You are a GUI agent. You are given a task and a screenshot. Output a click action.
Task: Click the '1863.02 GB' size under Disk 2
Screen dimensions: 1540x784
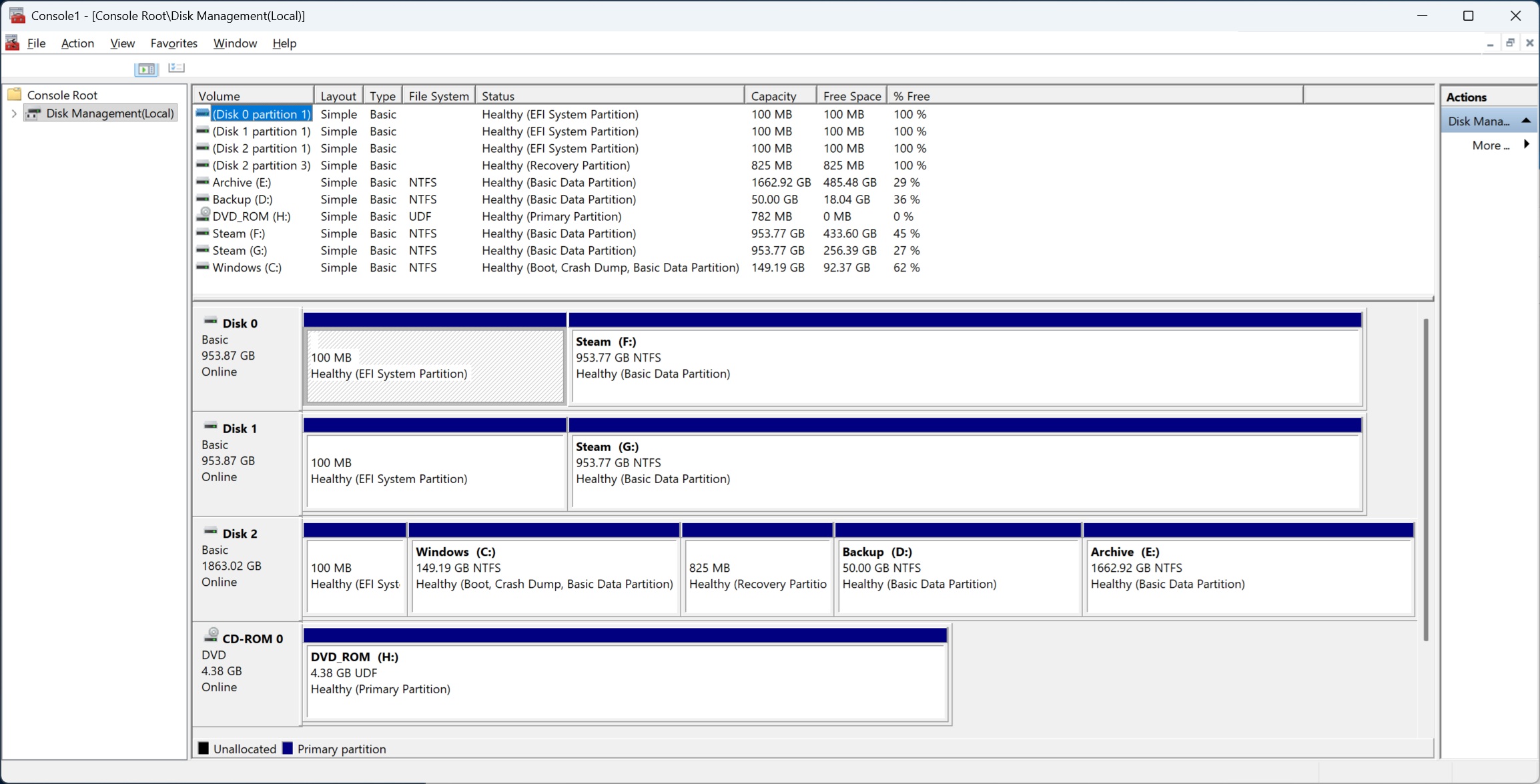(x=232, y=566)
